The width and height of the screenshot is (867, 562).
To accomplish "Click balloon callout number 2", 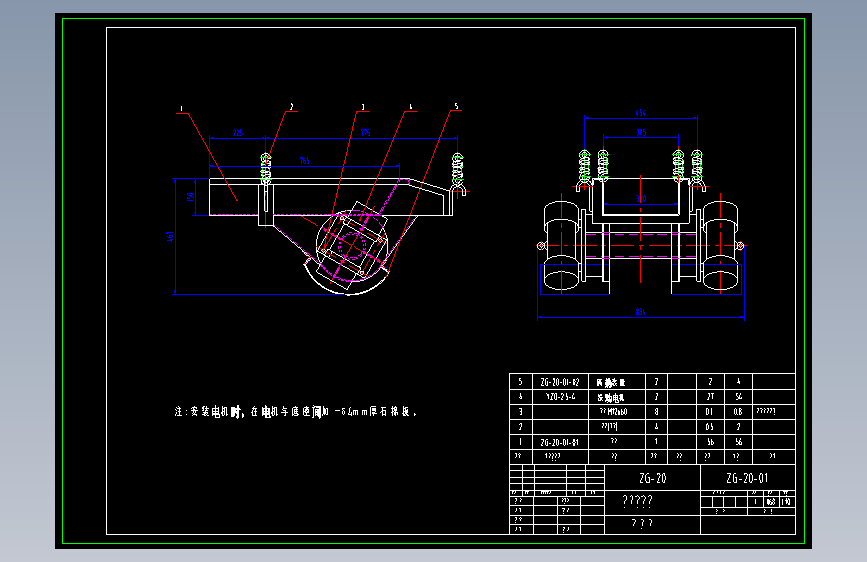I will [291, 107].
